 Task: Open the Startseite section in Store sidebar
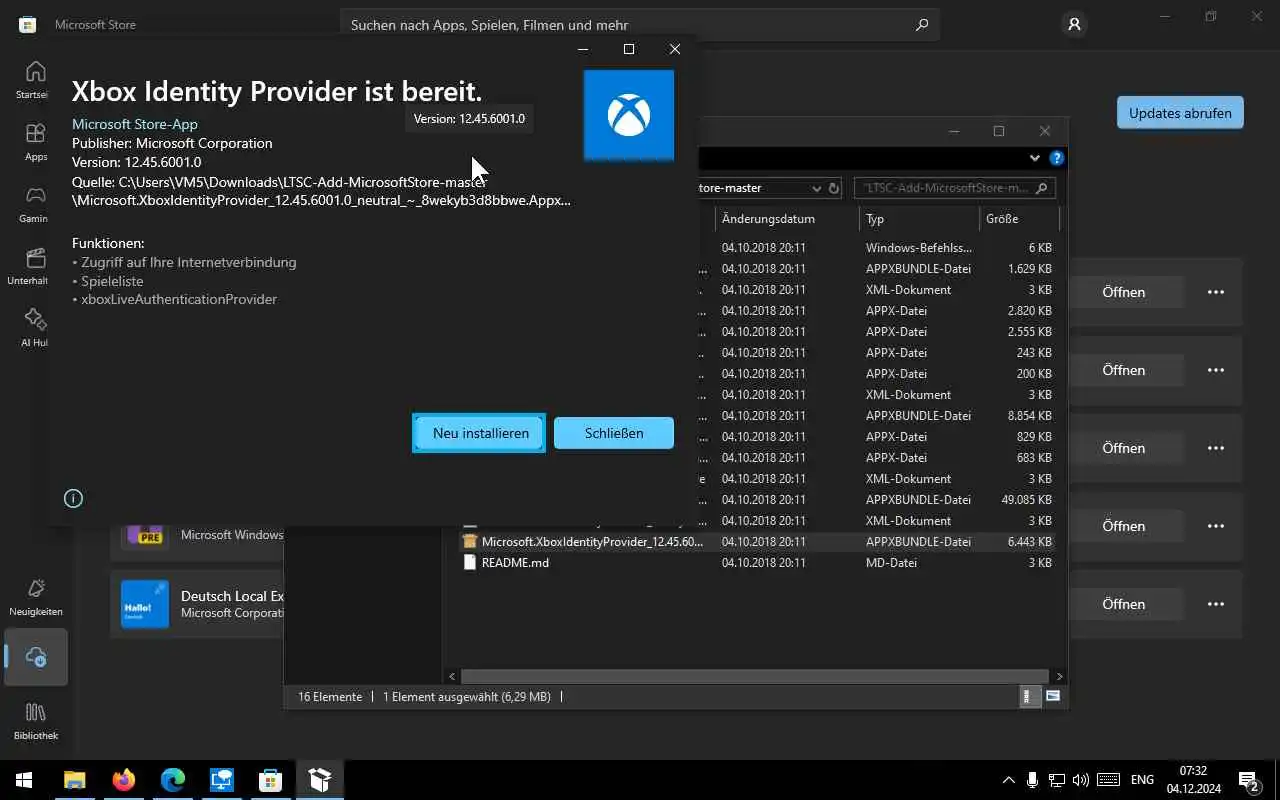click(x=35, y=79)
